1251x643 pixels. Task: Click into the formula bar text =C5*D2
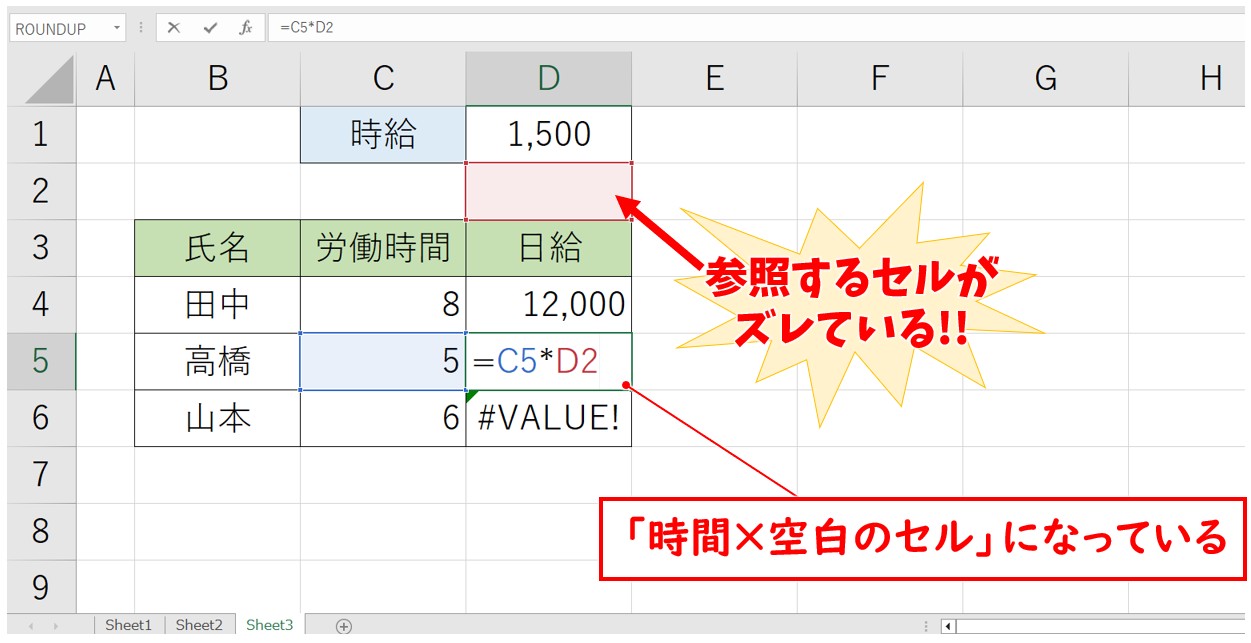tap(306, 28)
